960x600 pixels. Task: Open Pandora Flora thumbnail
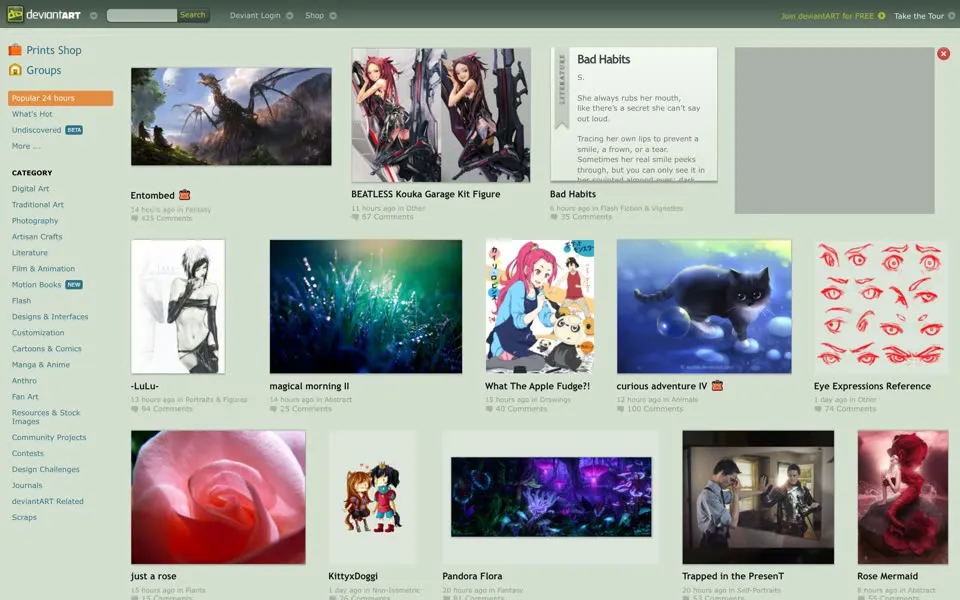(551, 497)
